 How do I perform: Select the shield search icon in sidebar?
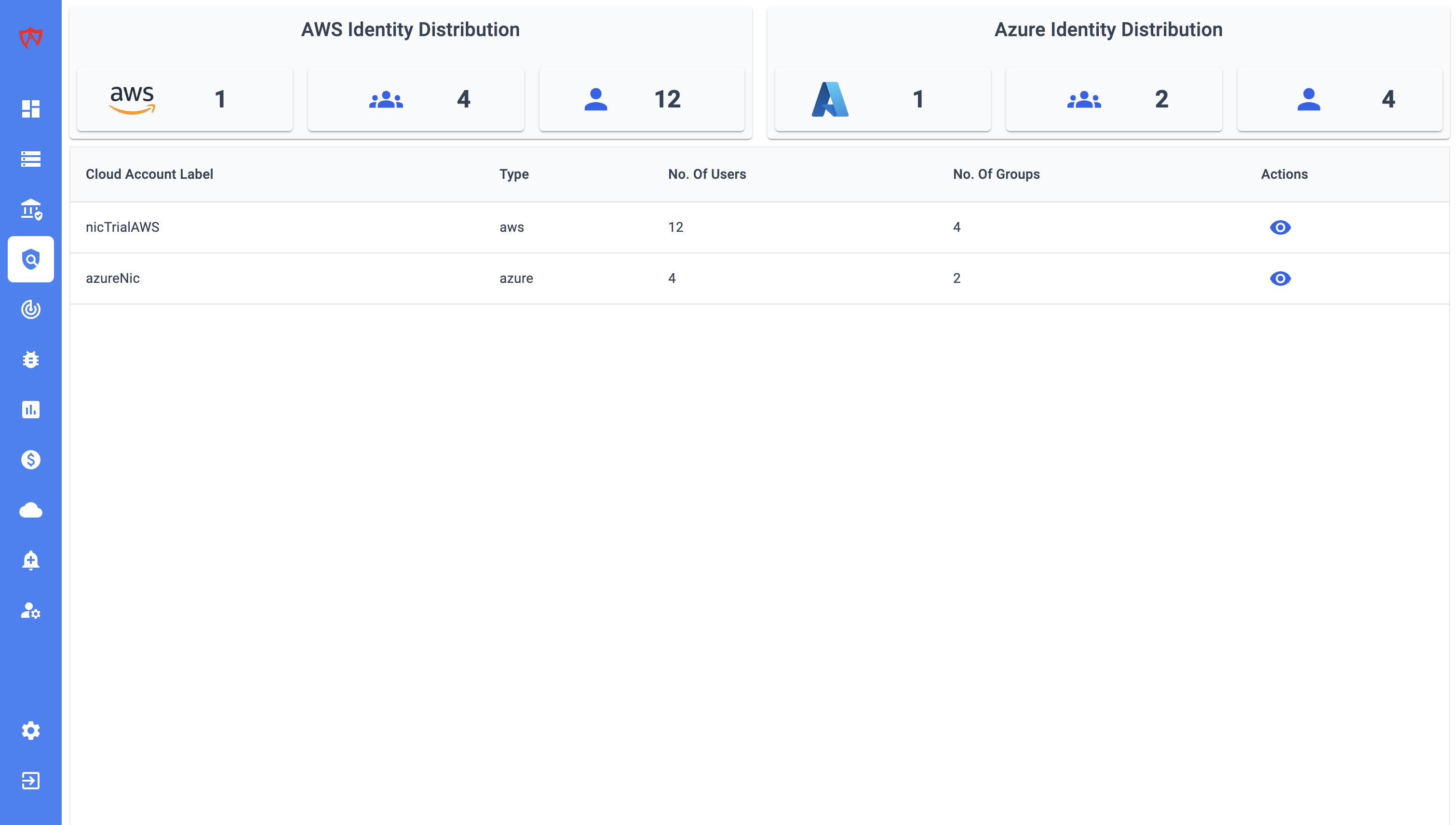30,260
